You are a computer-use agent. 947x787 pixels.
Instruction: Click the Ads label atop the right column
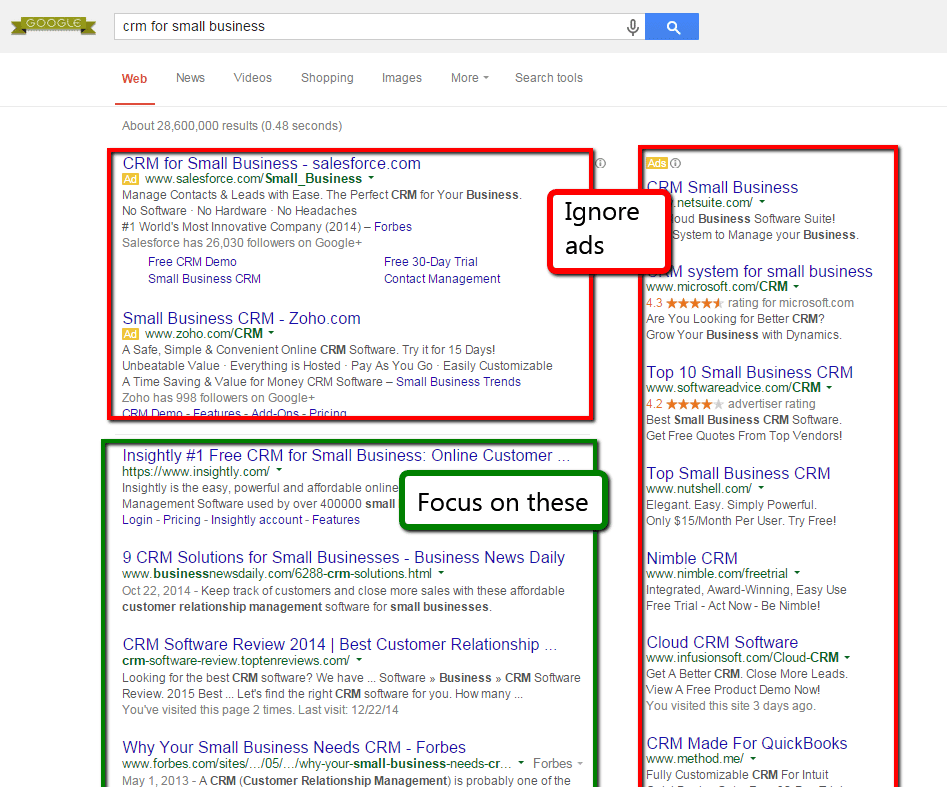pos(656,162)
